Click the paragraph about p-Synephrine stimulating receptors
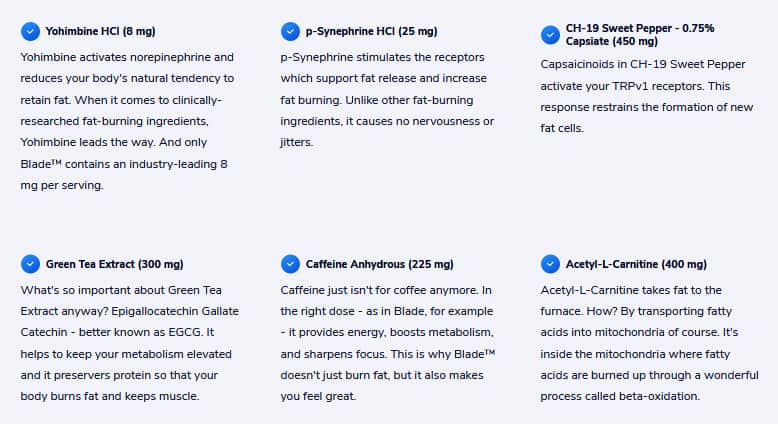Image resolution: width=778 pixels, height=424 pixels. pos(387,100)
